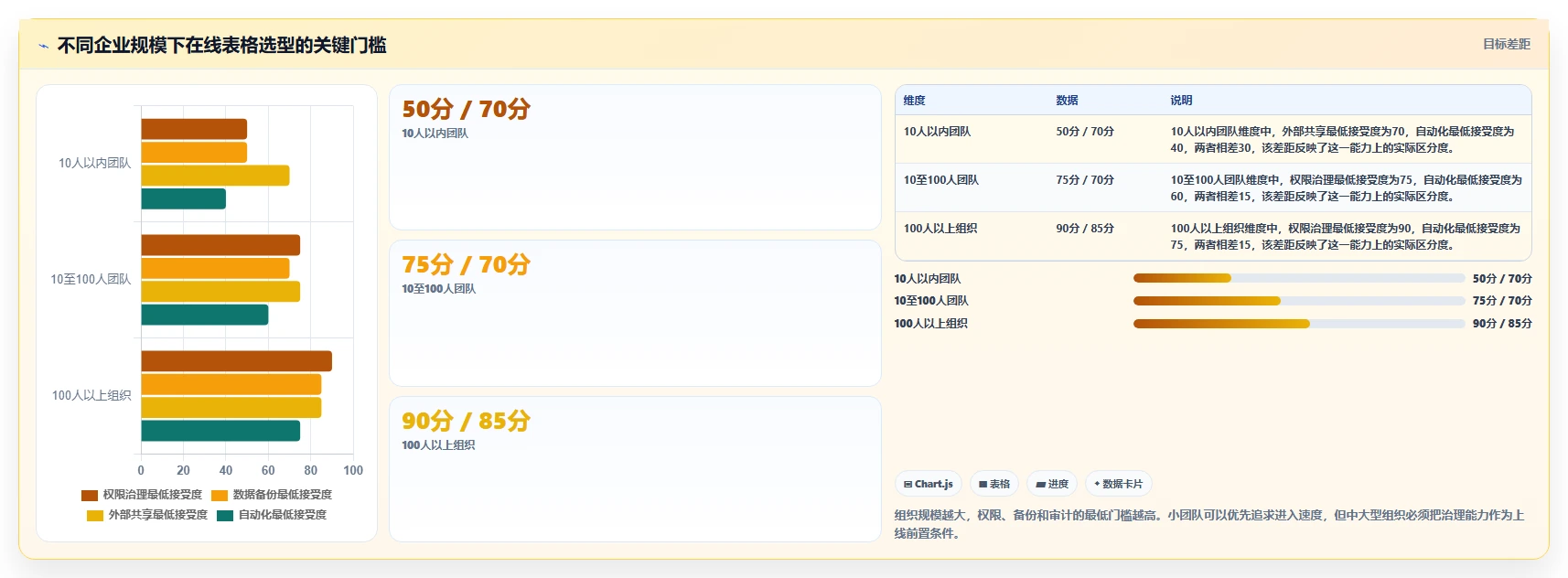Click the 100人以上组织 progress row label
The image size is (1568, 578).
pyautogui.click(x=930, y=324)
